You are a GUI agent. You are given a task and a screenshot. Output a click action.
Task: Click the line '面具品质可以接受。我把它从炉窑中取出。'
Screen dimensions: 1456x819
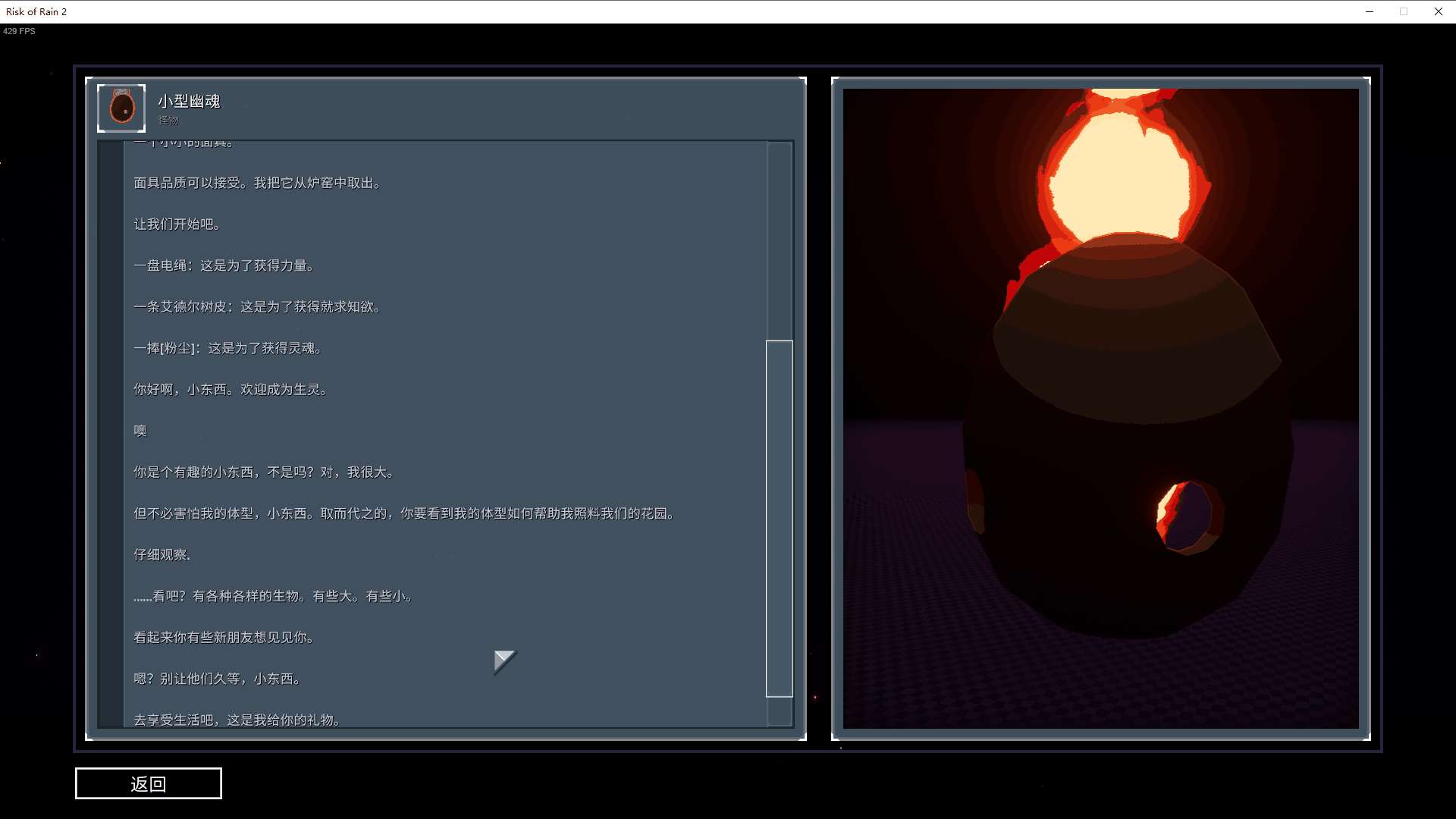tap(259, 183)
